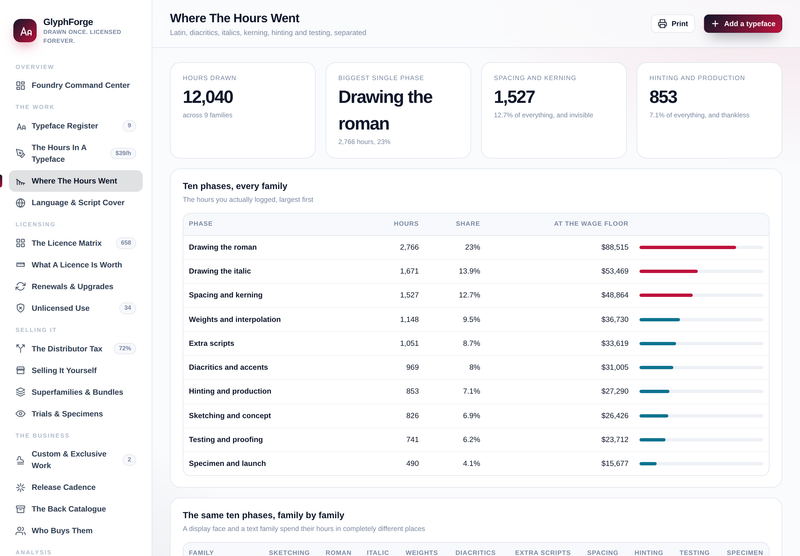Open Unlicensed Use section

76,308
